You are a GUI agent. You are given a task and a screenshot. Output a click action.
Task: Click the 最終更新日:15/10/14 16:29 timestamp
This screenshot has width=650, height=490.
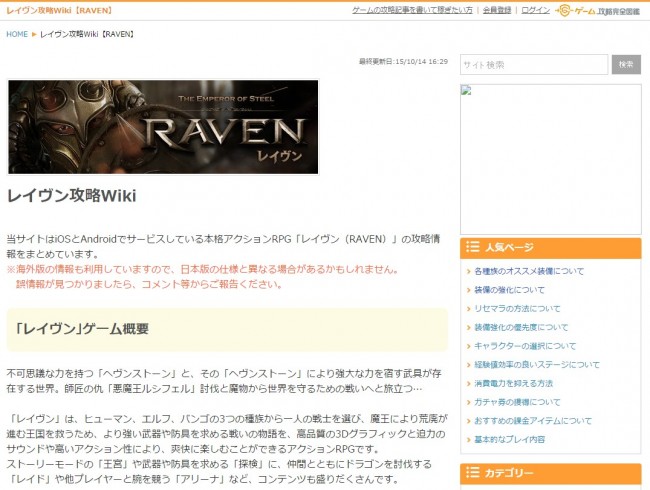coord(403,61)
